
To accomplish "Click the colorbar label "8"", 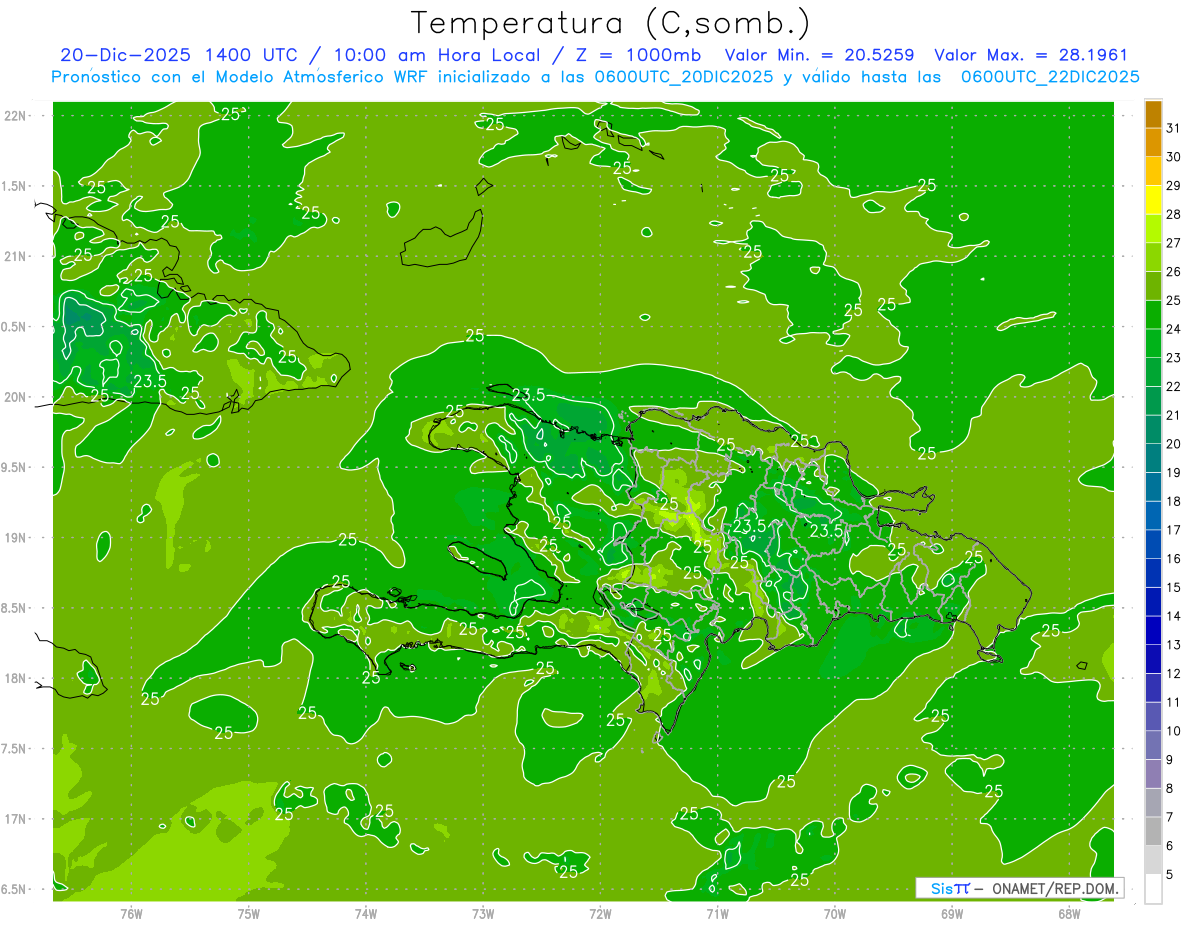I will click(1170, 788).
